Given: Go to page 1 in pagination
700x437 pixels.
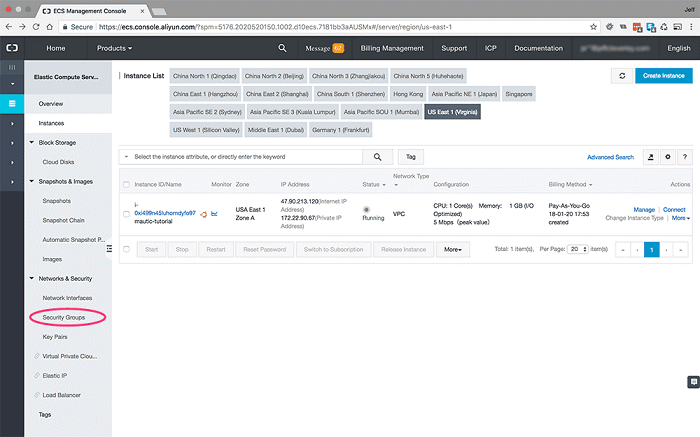Looking at the screenshot, I should point(652,250).
